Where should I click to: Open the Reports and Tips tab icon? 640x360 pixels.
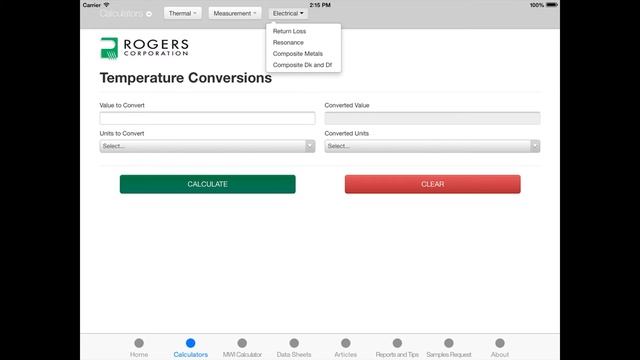pyautogui.click(x=397, y=343)
